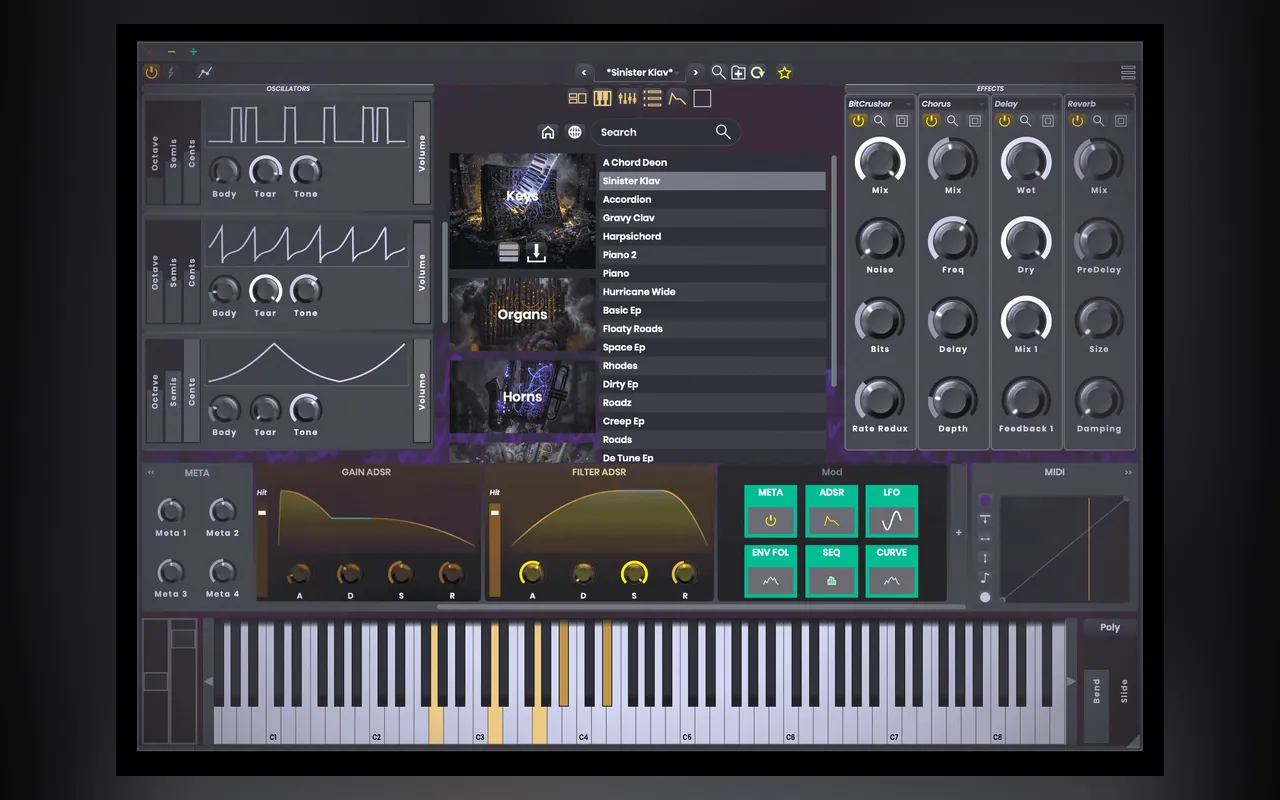The image size is (1280, 800).
Task: Select the Floaty Roads preset
Action: click(x=712, y=329)
